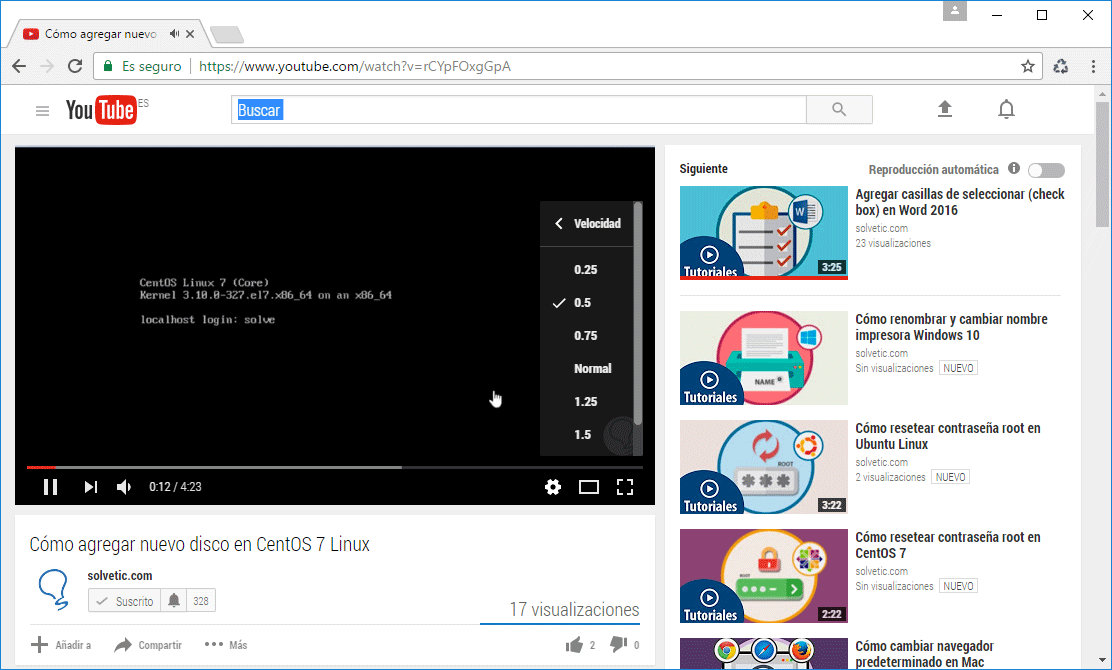Click solvetic.com under Ubuntu root video
This screenshot has height=670, width=1112.
click(882, 462)
